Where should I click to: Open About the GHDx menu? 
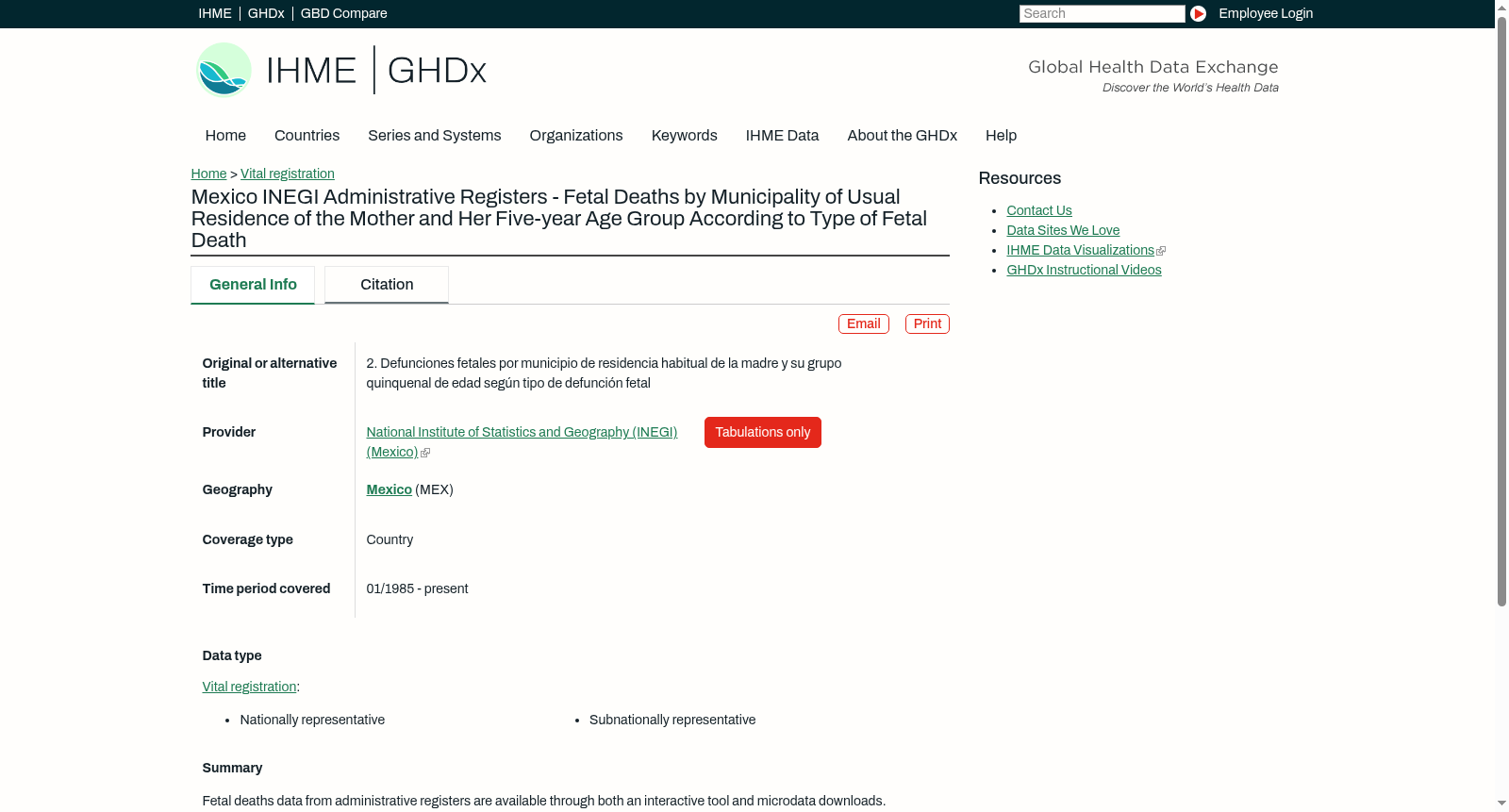pos(903,136)
